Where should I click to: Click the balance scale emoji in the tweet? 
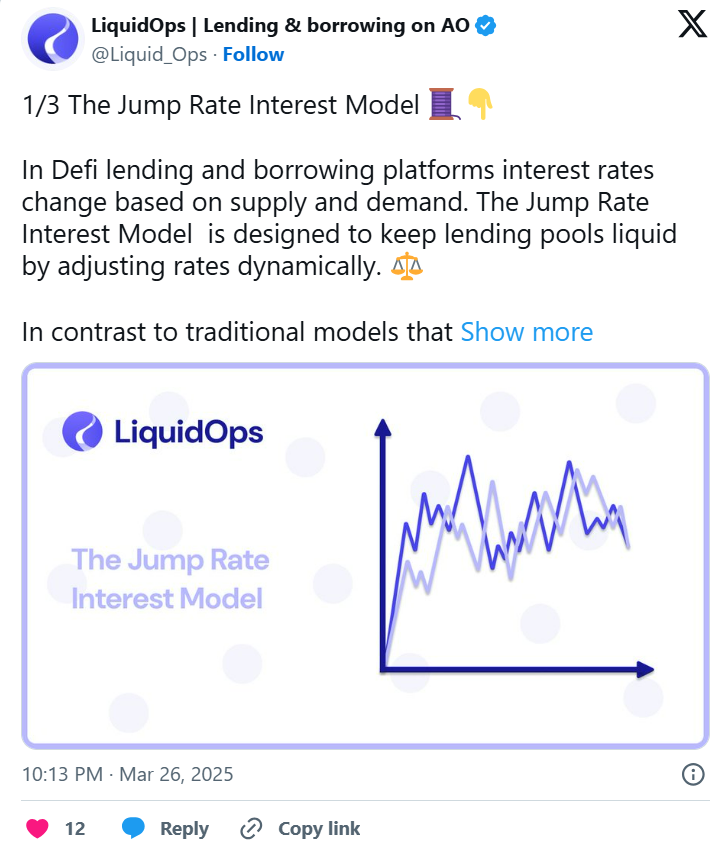410,265
